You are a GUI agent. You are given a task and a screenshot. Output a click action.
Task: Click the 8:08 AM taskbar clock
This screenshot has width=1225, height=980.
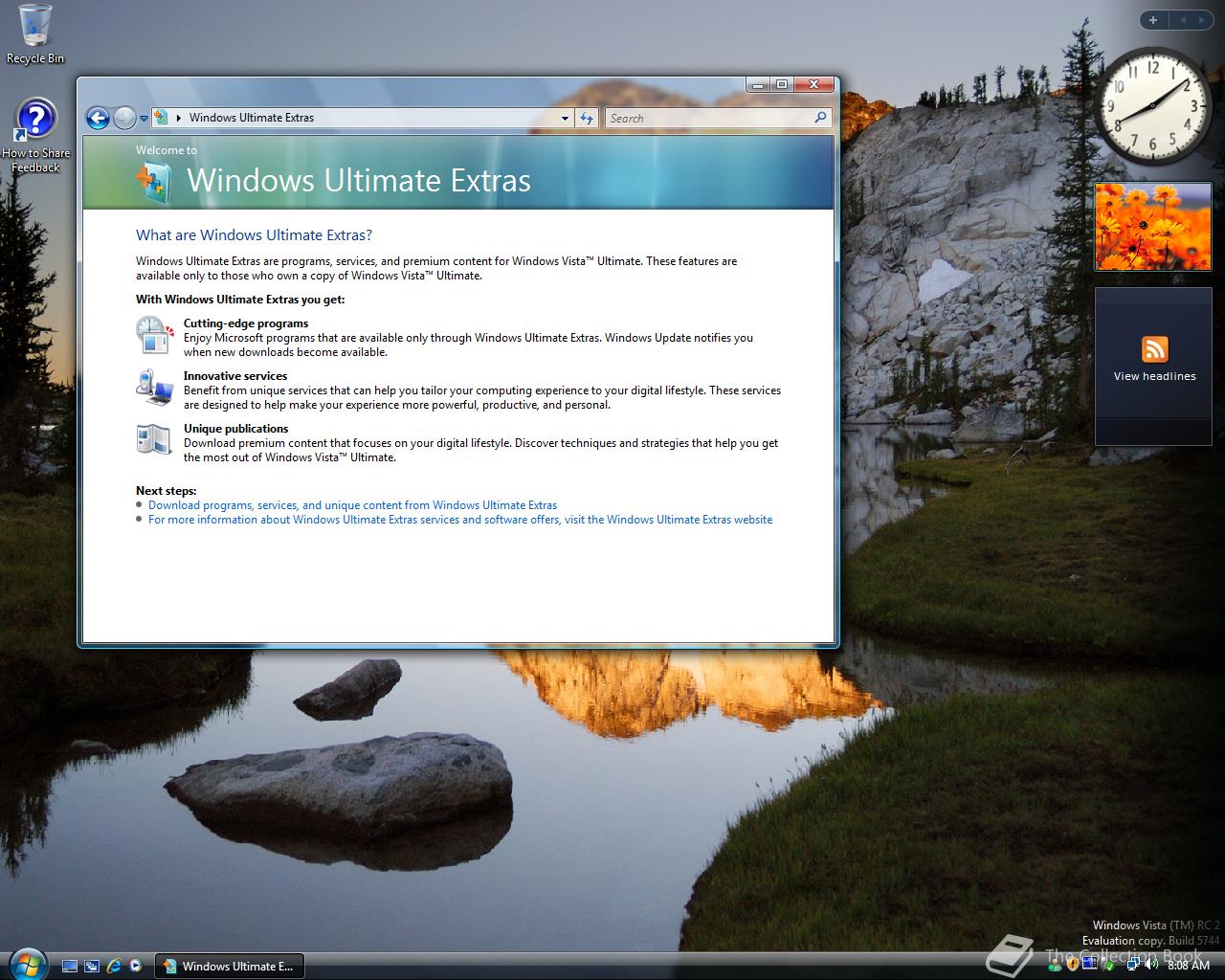pyautogui.click(x=1189, y=966)
